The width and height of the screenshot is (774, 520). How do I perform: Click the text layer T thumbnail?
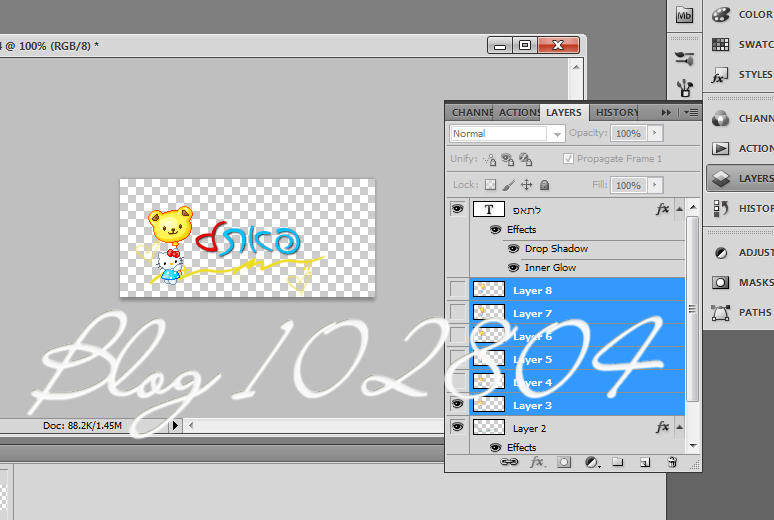pos(489,209)
